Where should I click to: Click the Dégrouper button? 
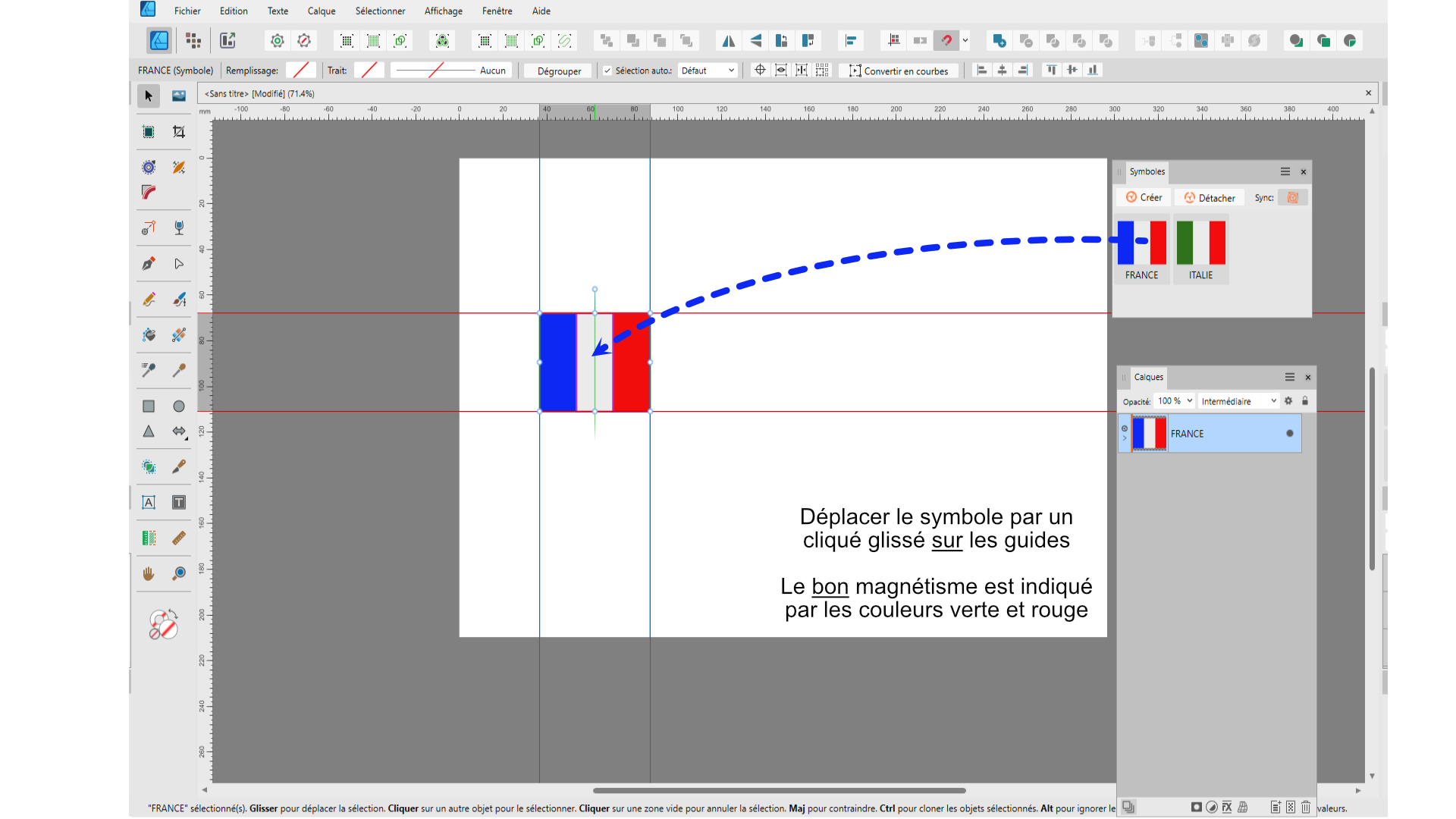tap(559, 71)
